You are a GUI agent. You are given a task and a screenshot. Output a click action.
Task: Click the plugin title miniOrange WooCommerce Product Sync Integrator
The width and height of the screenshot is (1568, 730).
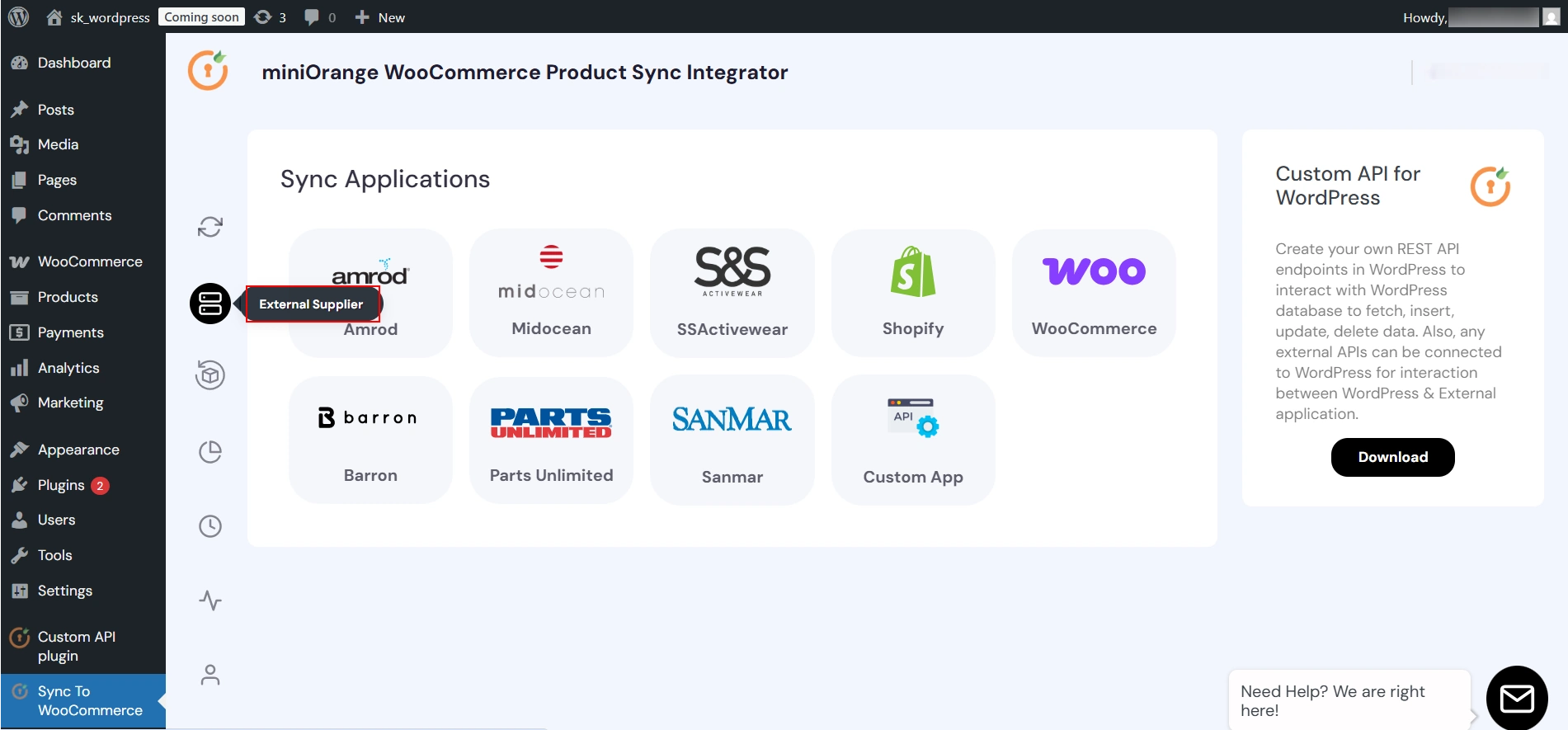click(x=525, y=73)
